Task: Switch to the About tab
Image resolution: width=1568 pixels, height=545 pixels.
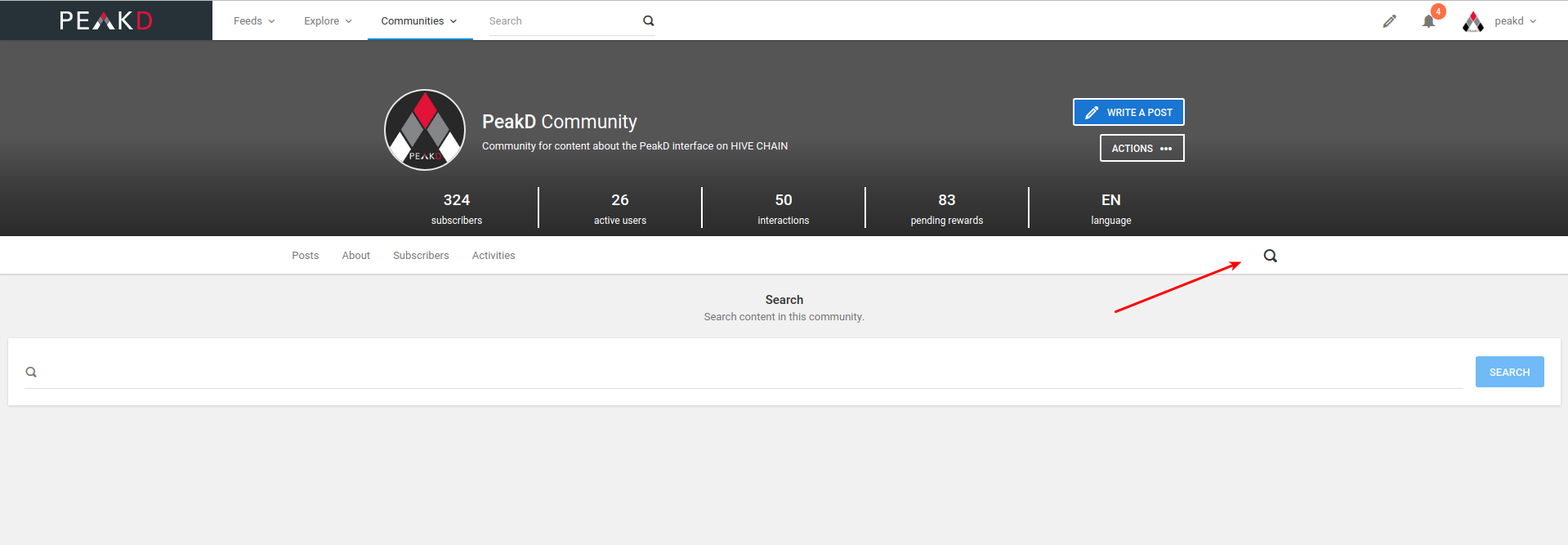Action: (356, 256)
